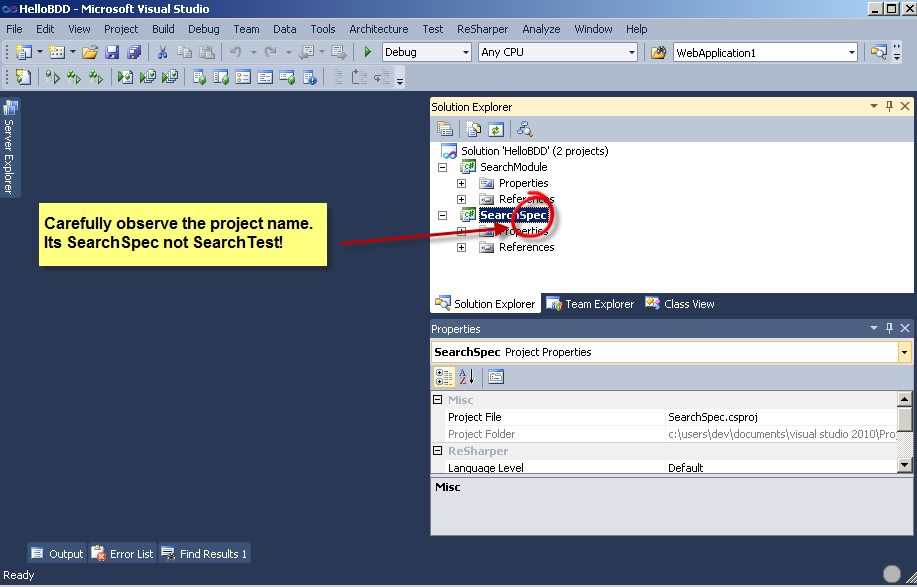917x587 pixels.
Task: Open the Architecture menu
Action: 378,29
